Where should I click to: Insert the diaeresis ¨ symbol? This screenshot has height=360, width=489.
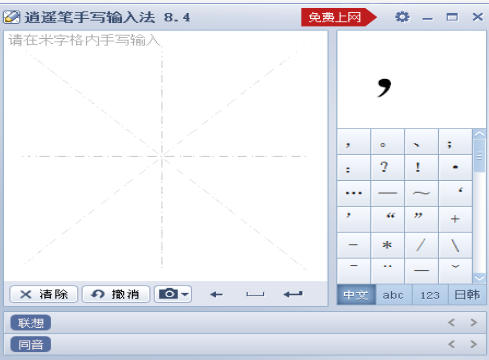coord(388,271)
